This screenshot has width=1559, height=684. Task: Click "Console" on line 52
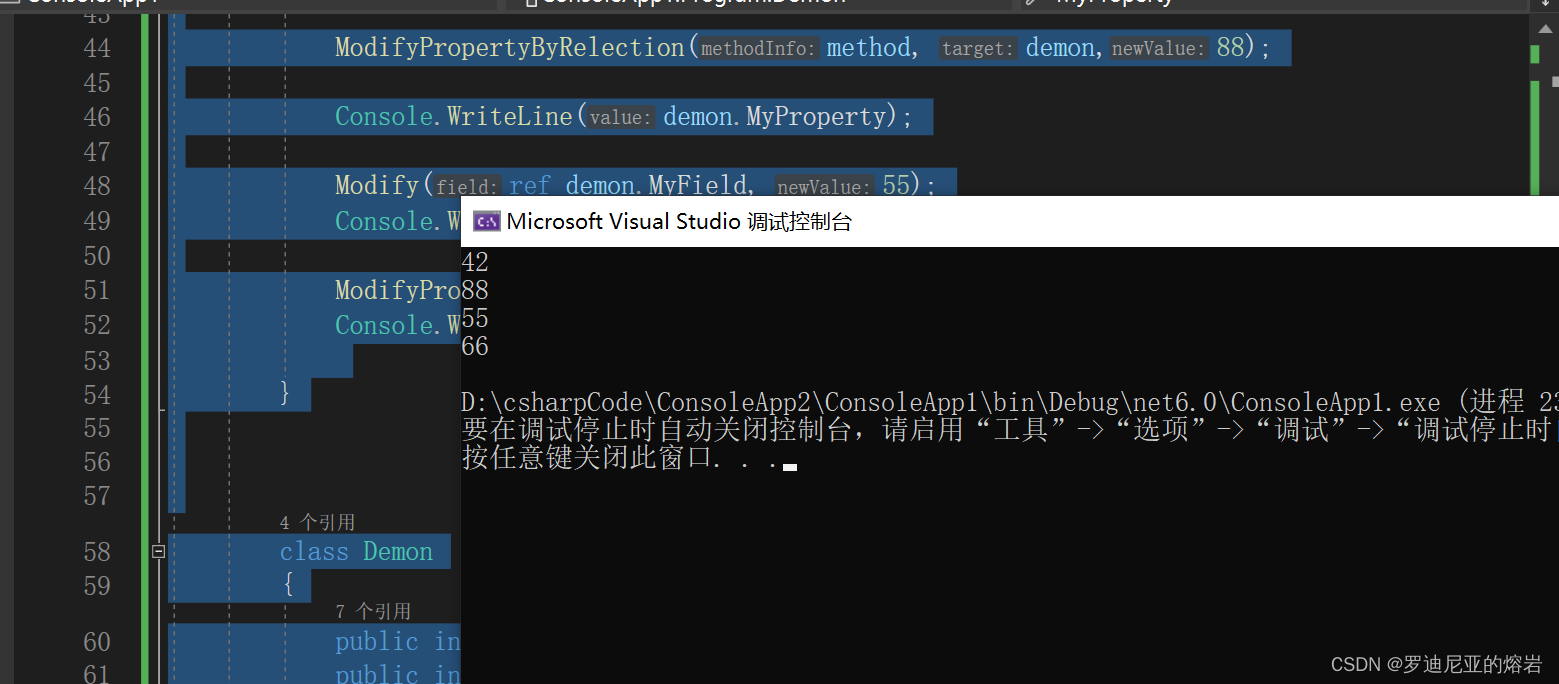pos(383,325)
